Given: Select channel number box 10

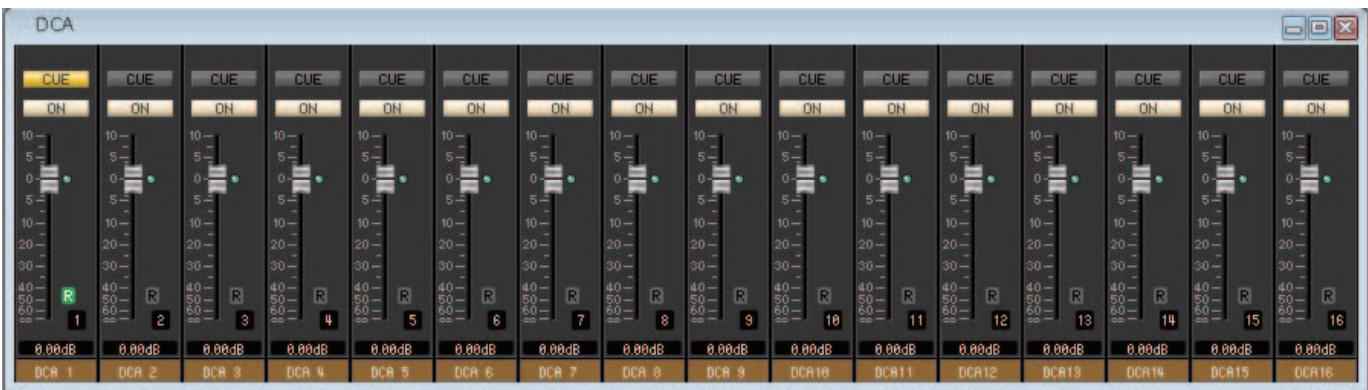Looking at the screenshot, I should pos(833,320).
